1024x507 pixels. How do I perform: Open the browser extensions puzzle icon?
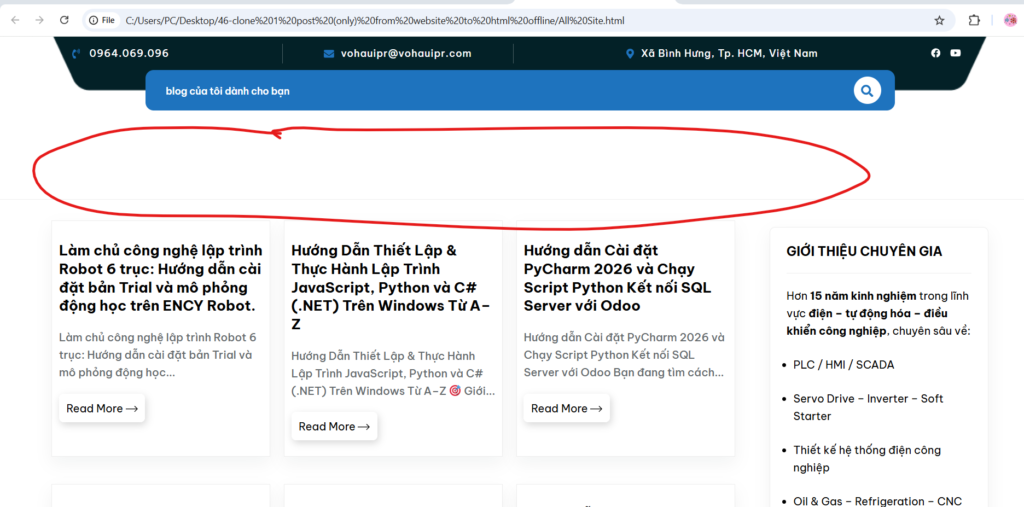[x=974, y=20]
